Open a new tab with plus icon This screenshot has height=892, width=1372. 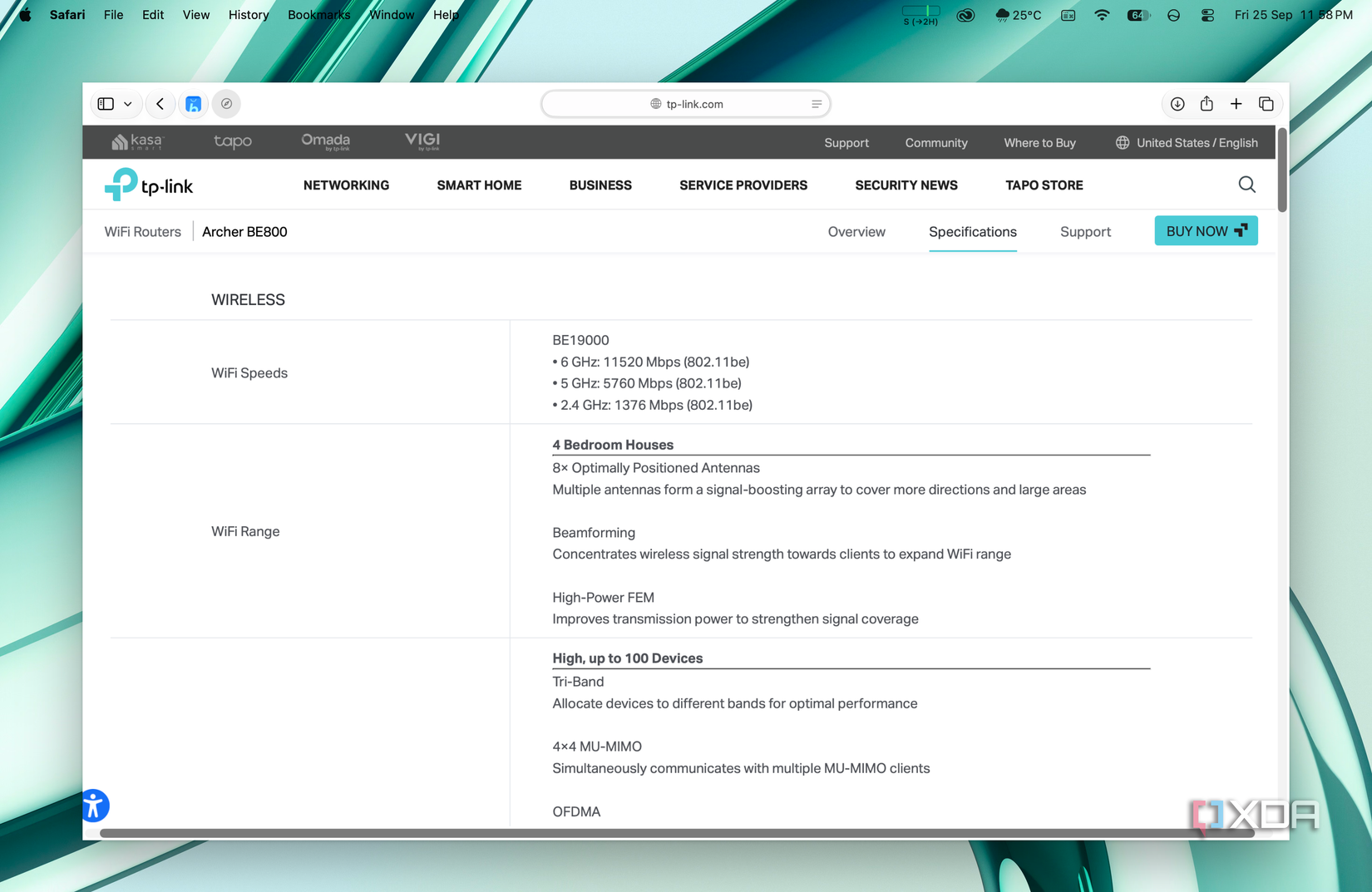pos(1236,104)
